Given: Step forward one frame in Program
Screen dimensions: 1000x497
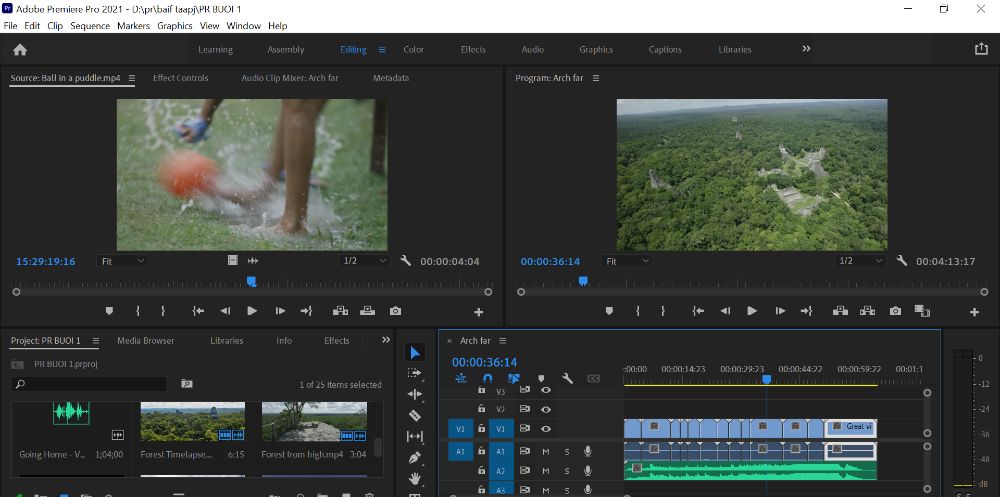Looking at the screenshot, I should click(779, 311).
